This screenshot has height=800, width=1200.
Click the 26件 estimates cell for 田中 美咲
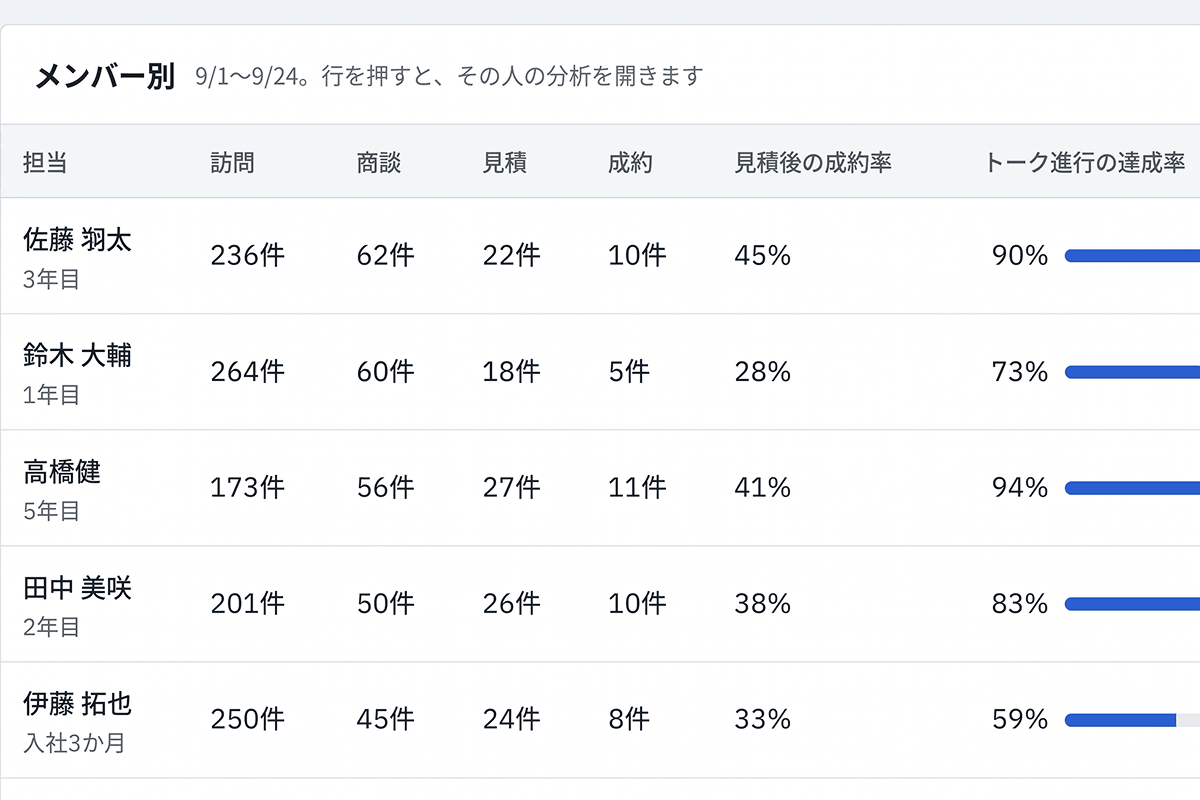click(x=511, y=604)
